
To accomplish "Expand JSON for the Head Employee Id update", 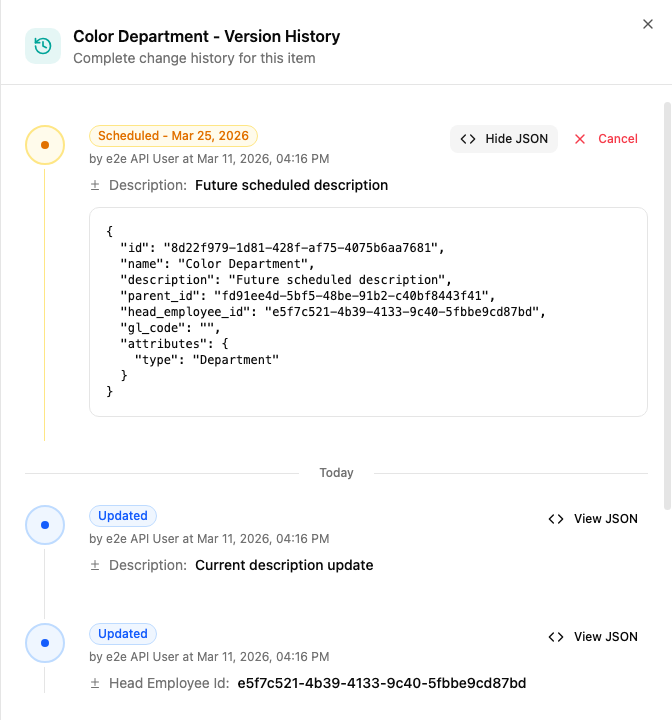I will point(593,637).
